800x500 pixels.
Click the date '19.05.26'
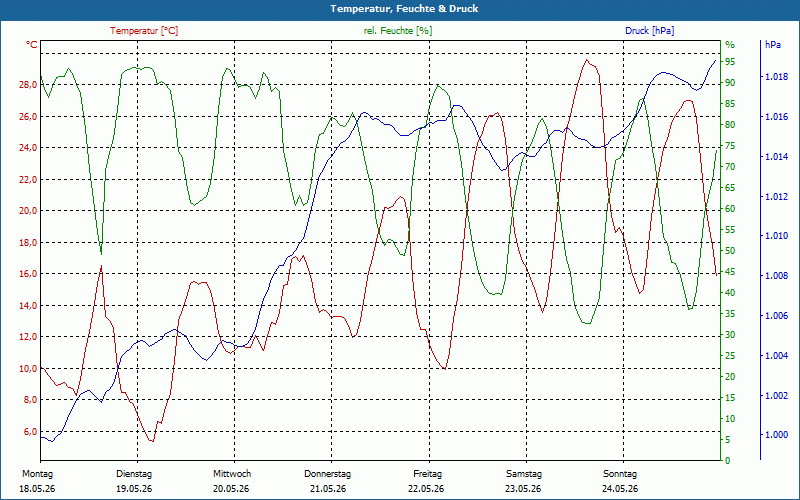pos(134,489)
